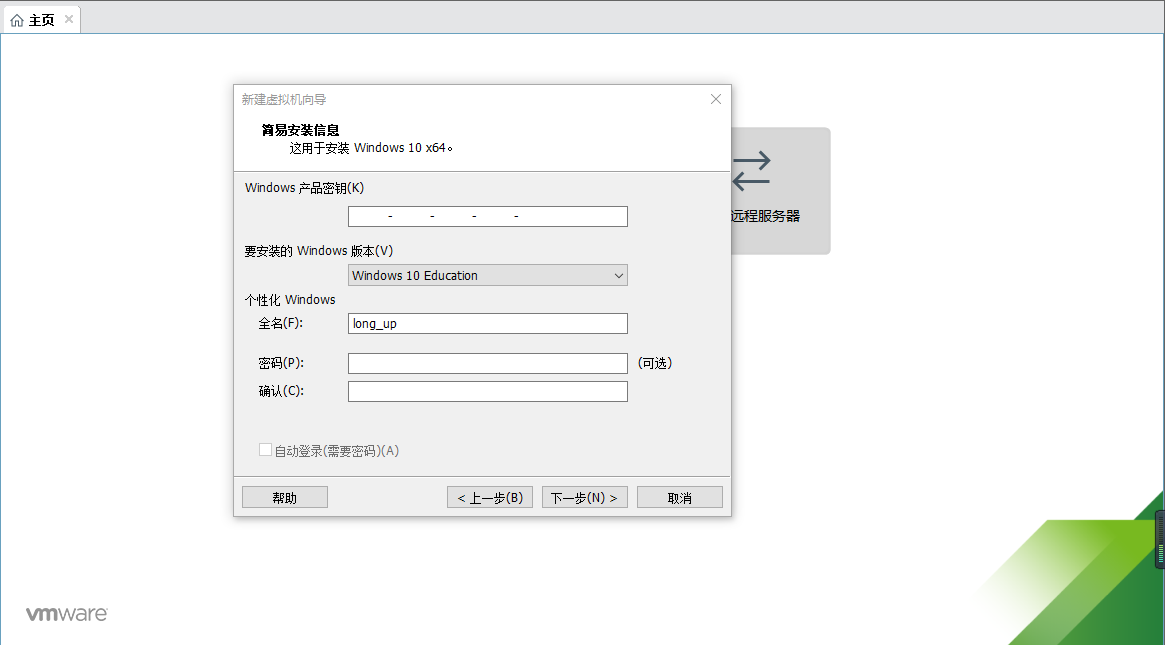Close the 主页 tab with its X
This screenshot has height=645, width=1165.
68,19
